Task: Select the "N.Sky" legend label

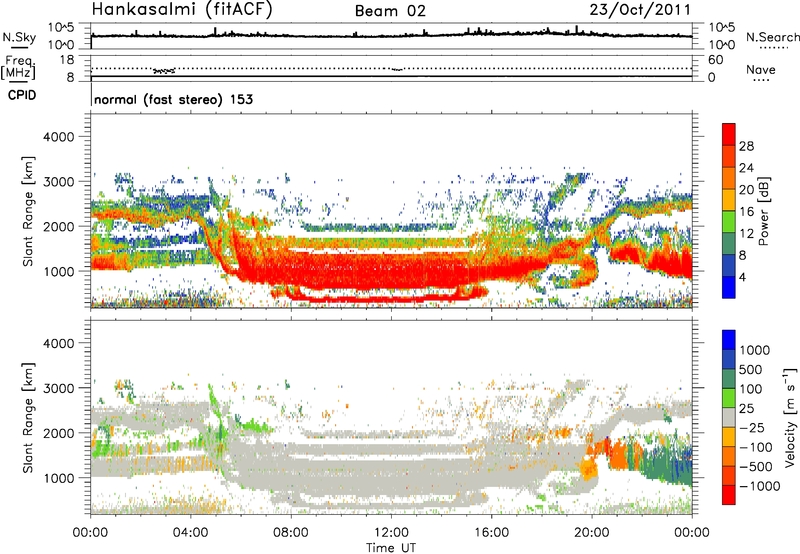Action: 19,37
